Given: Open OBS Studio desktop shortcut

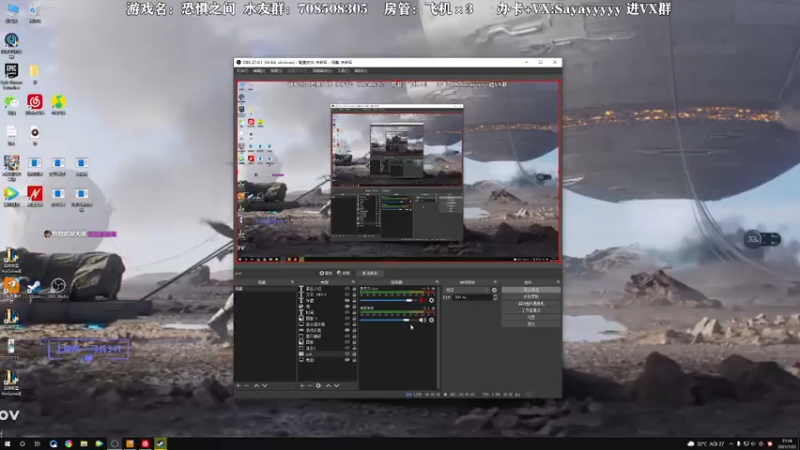Looking at the screenshot, I should click(x=58, y=288).
